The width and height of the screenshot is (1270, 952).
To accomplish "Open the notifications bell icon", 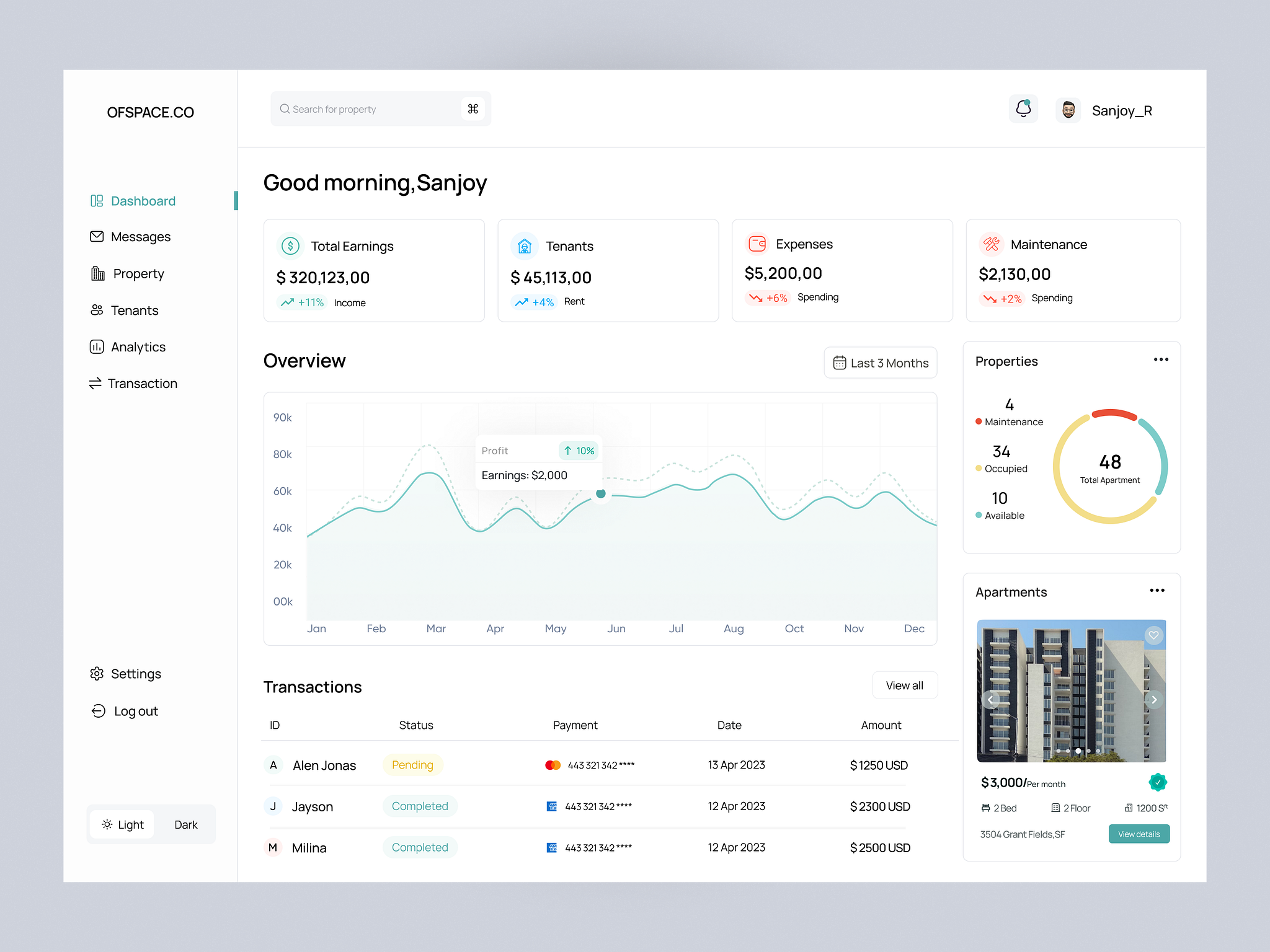I will [1023, 108].
